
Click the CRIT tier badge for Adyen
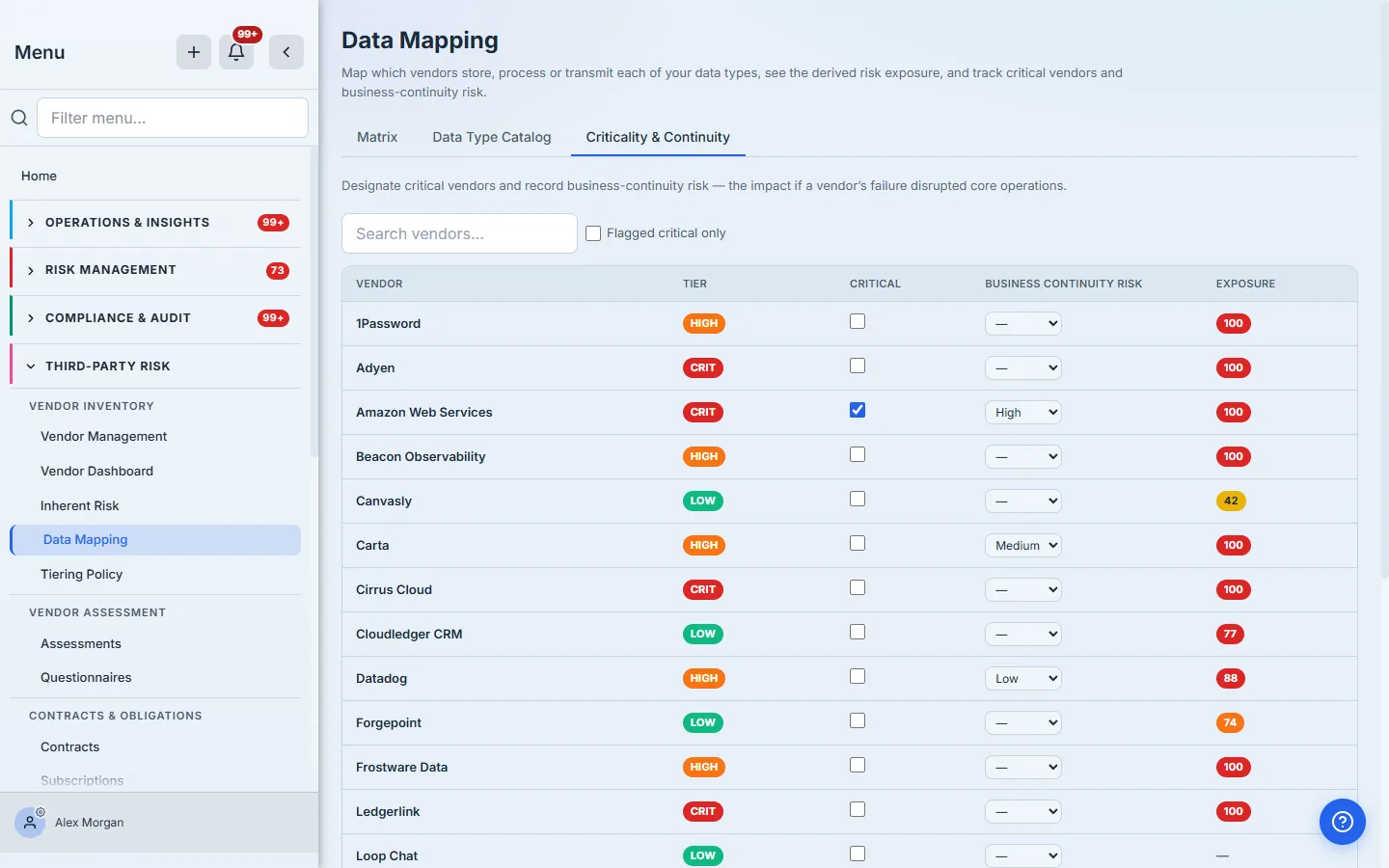(703, 368)
